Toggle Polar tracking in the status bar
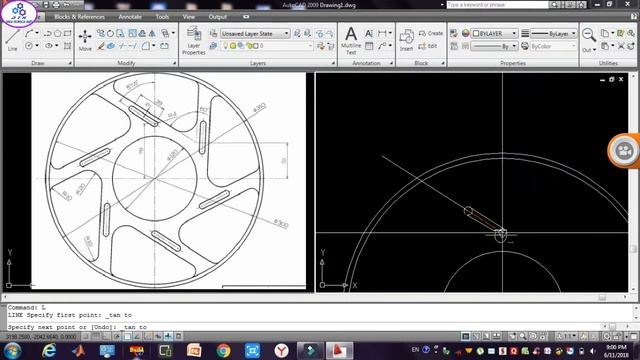 click(117, 337)
